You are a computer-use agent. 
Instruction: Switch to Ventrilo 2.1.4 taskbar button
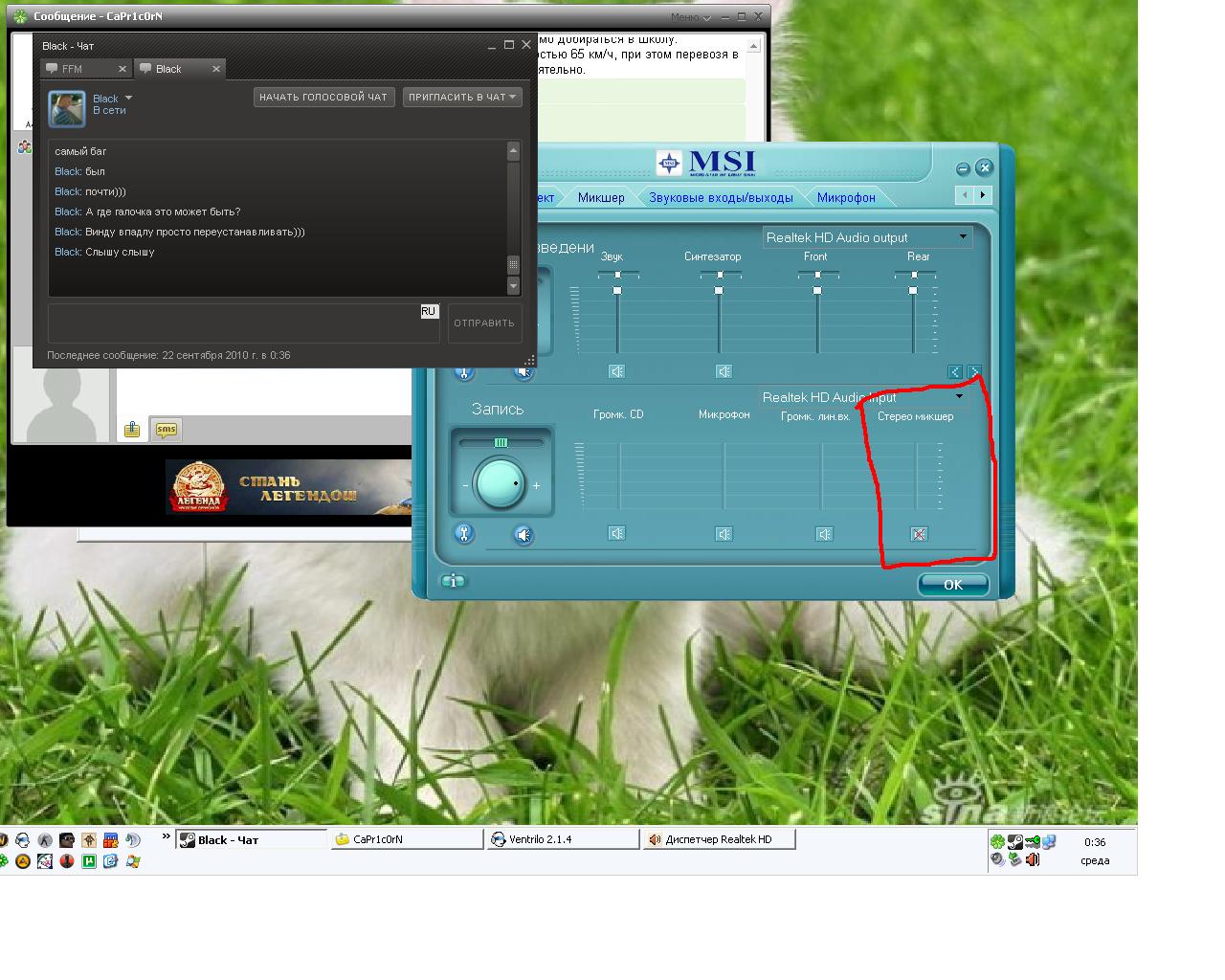564,839
